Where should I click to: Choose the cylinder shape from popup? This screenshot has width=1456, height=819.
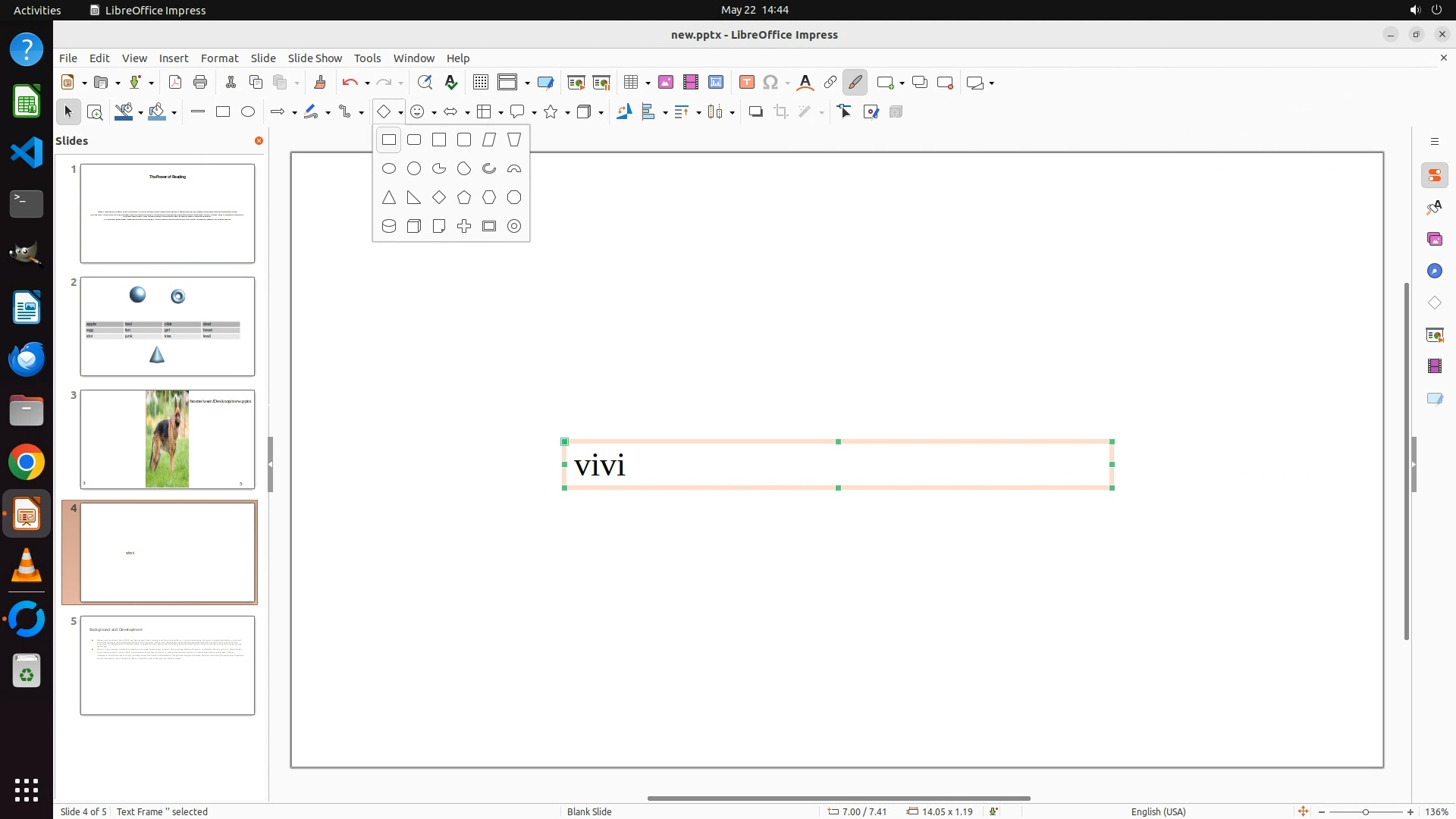pos(388,226)
